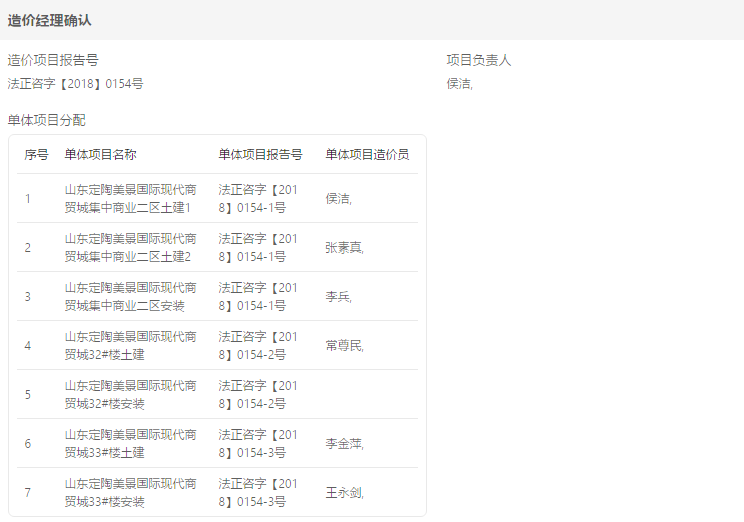Click cost engineer 李兵
Viewport: 744px width, 522px height.
point(338,297)
